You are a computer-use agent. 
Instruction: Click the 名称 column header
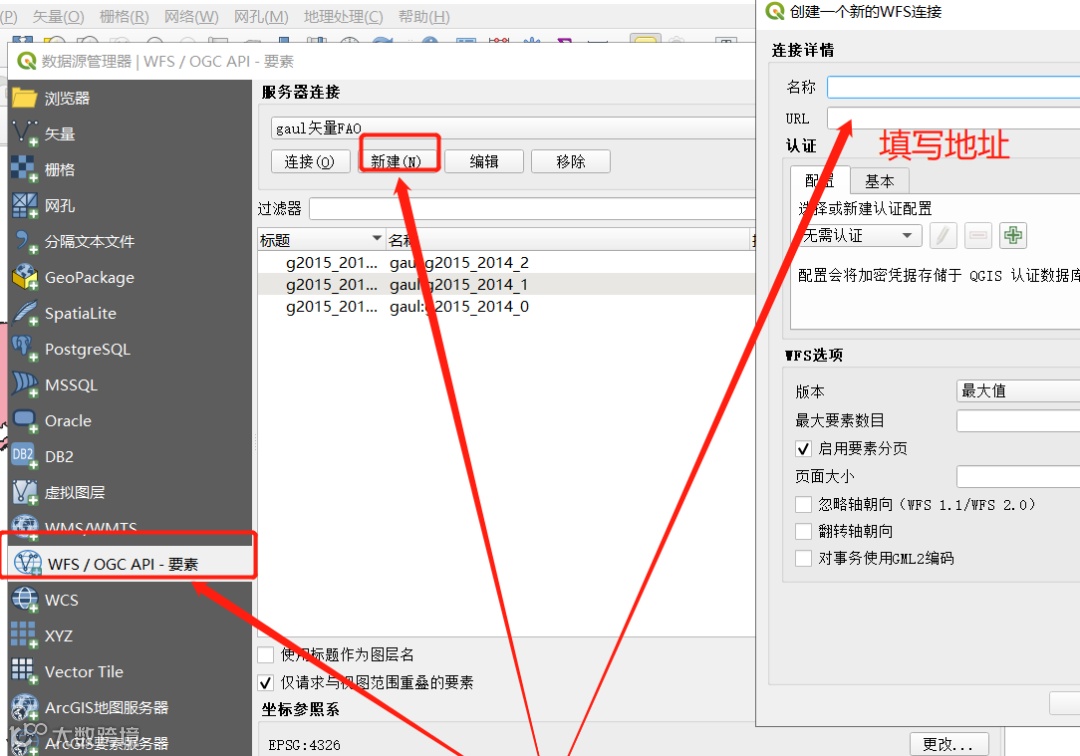(x=568, y=240)
